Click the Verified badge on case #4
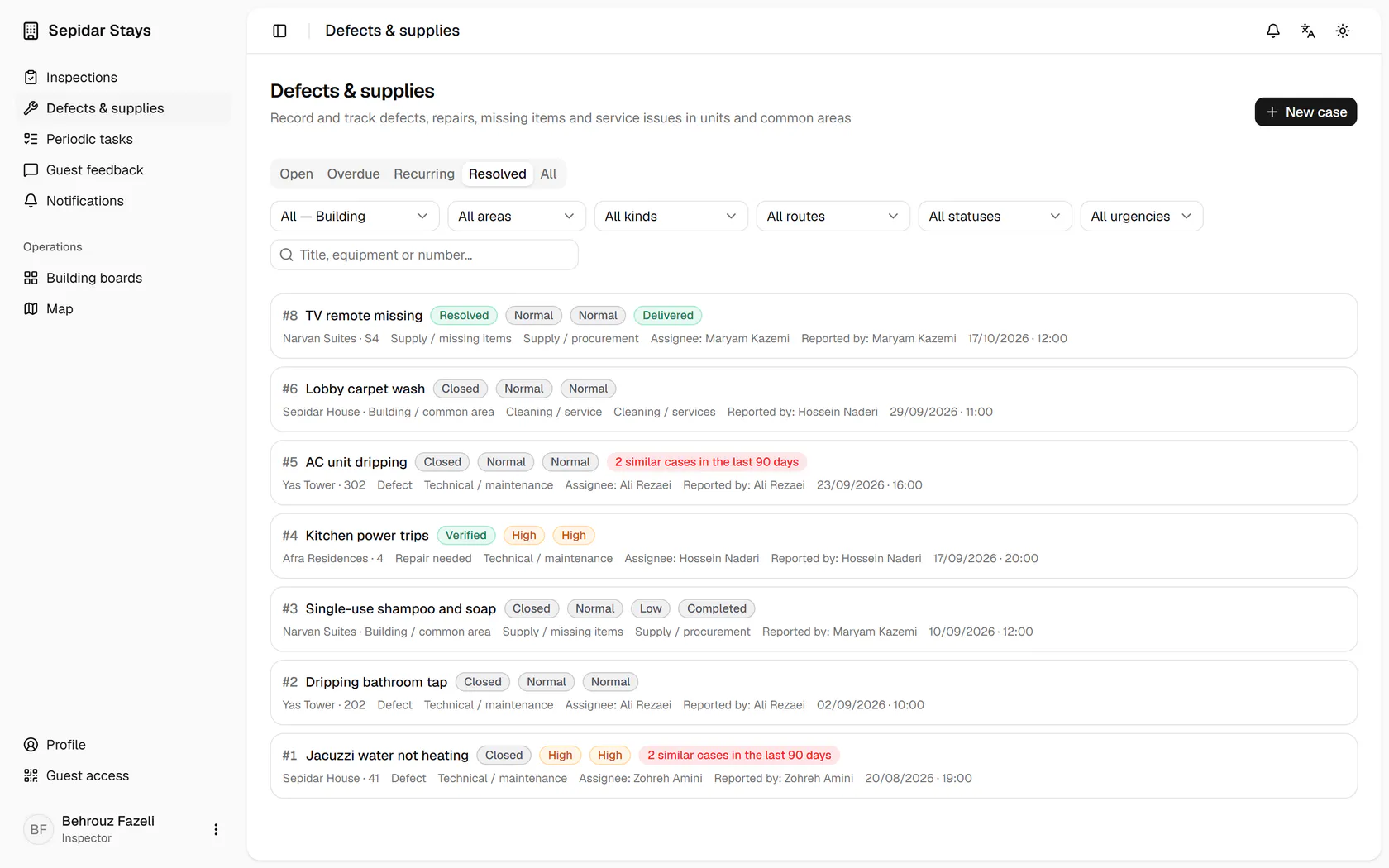Image resolution: width=1389 pixels, height=868 pixels. [x=465, y=535]
